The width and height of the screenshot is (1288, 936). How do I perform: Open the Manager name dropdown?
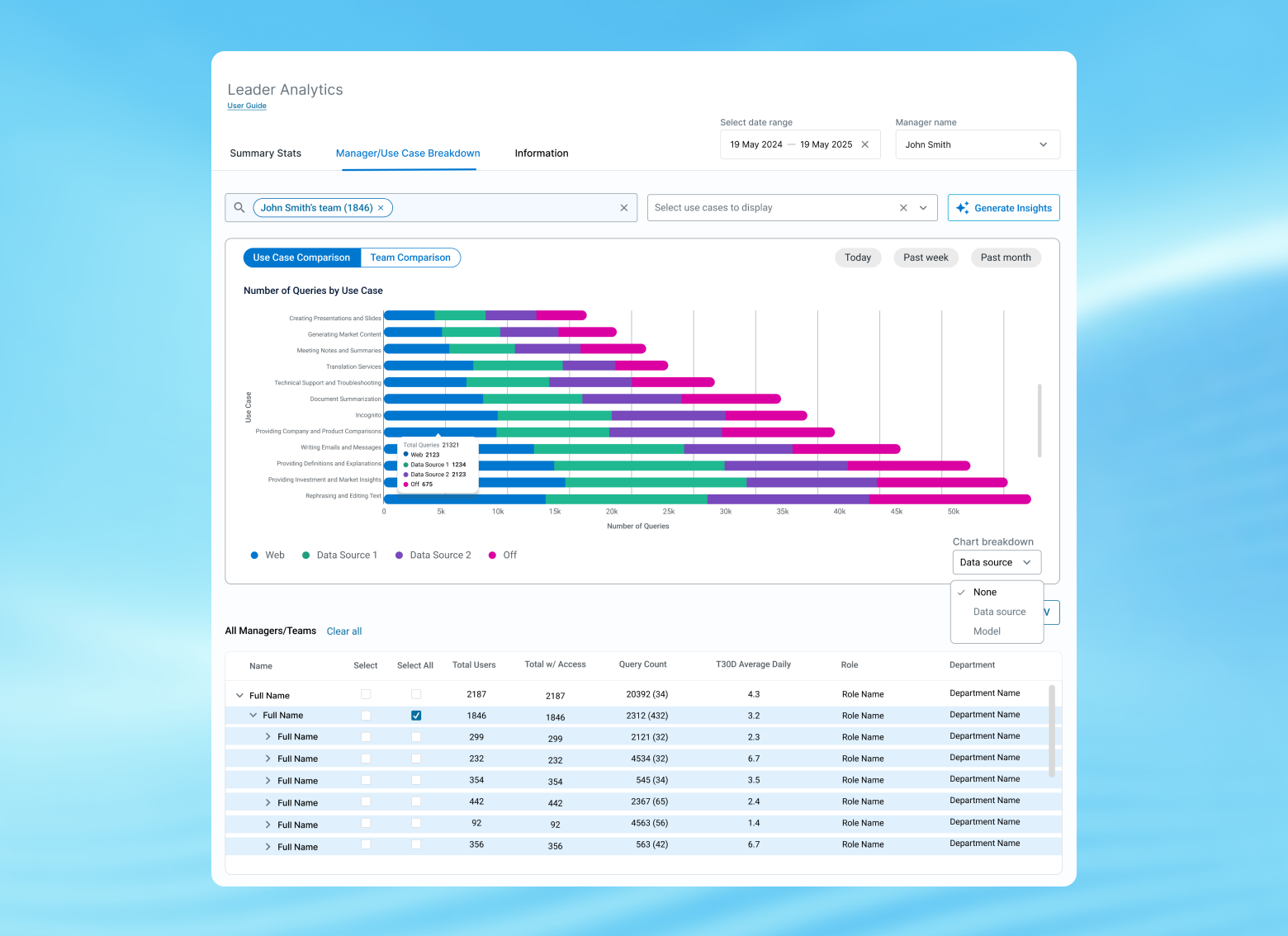(x=978, y=144)
